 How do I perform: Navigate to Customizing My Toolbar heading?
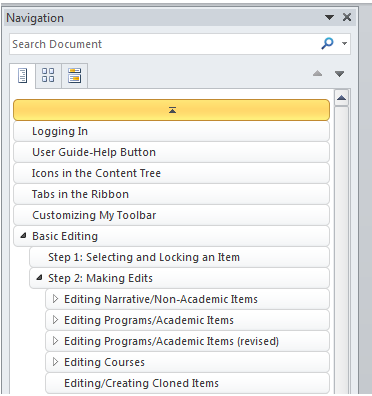click(x=171, y=215)
